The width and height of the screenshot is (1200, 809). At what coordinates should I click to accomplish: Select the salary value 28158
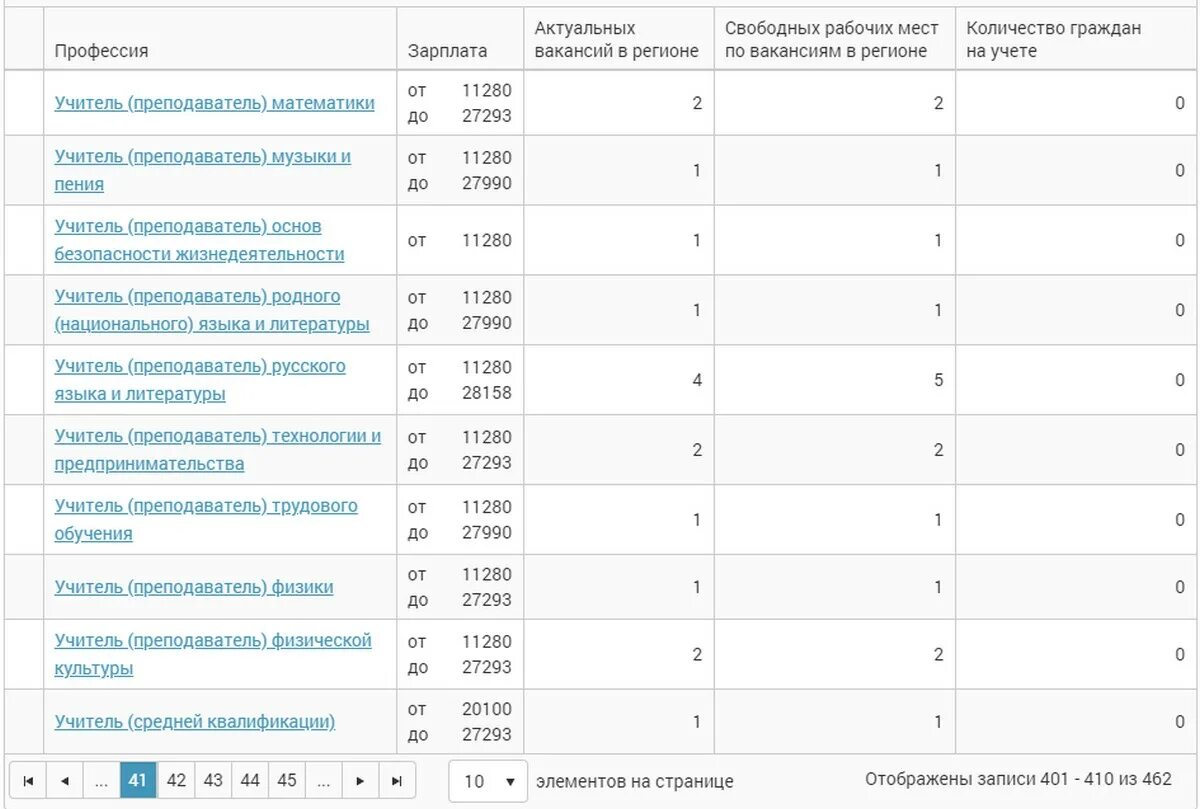[486, 393]
